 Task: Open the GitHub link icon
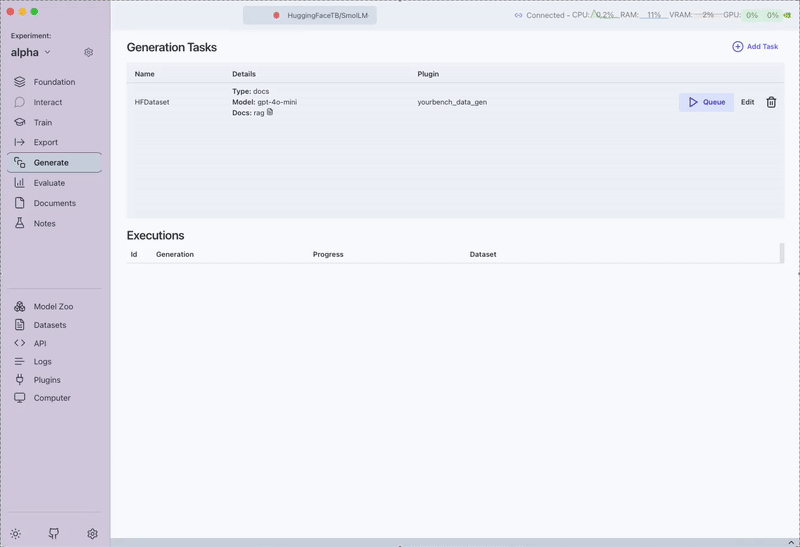54,534
